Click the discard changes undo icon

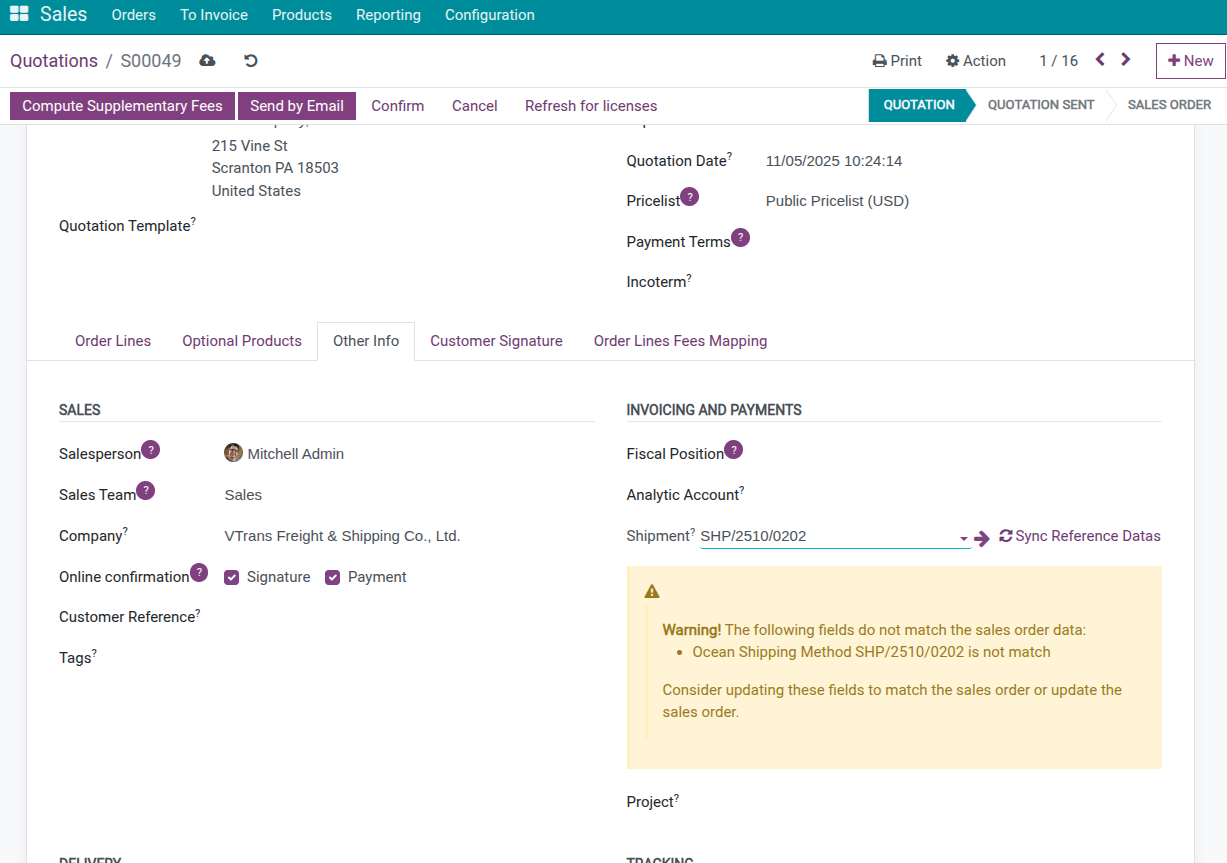point(251,61)
